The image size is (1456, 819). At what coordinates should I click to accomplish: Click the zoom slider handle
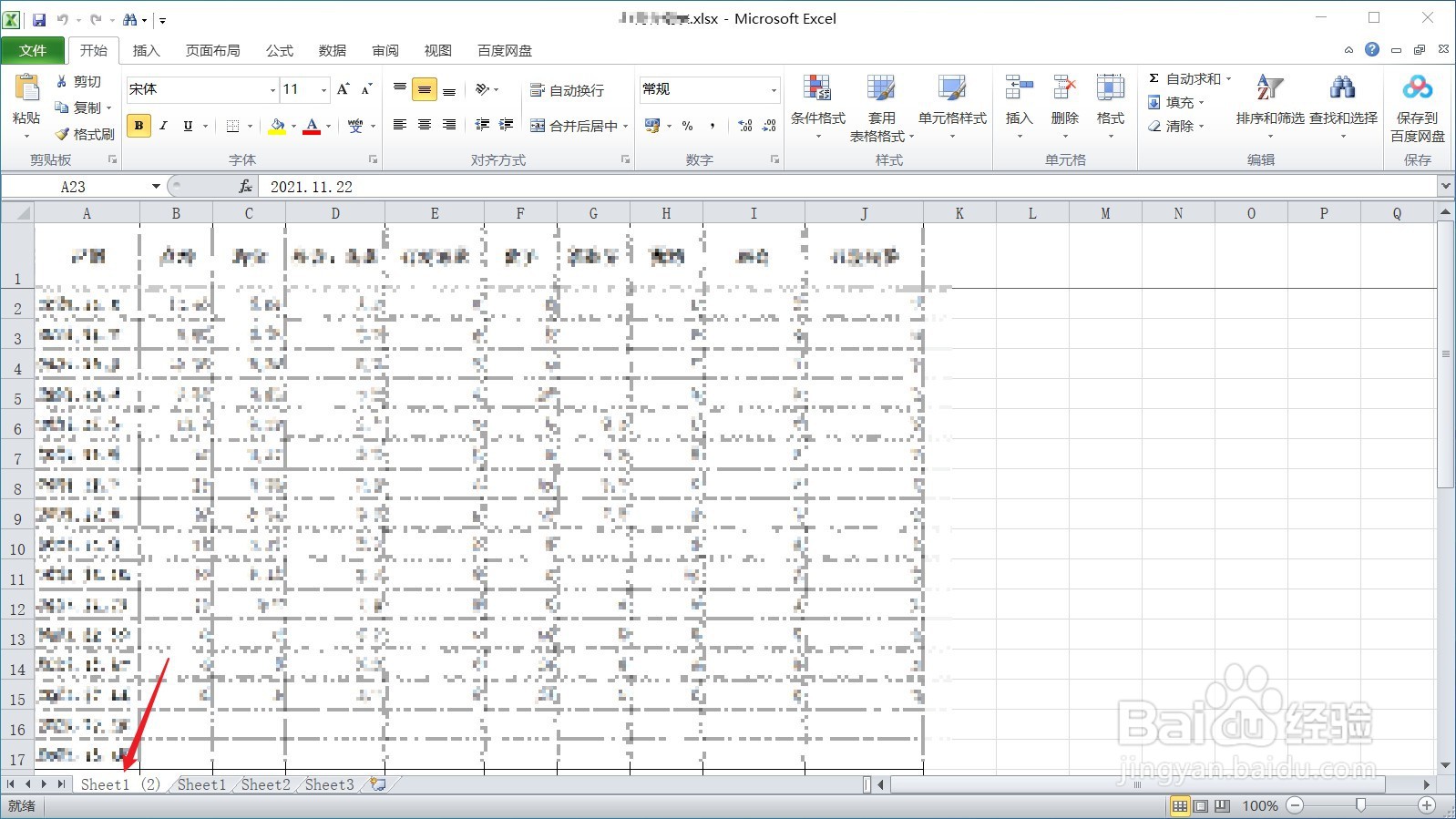click(x=1360, y=806)
